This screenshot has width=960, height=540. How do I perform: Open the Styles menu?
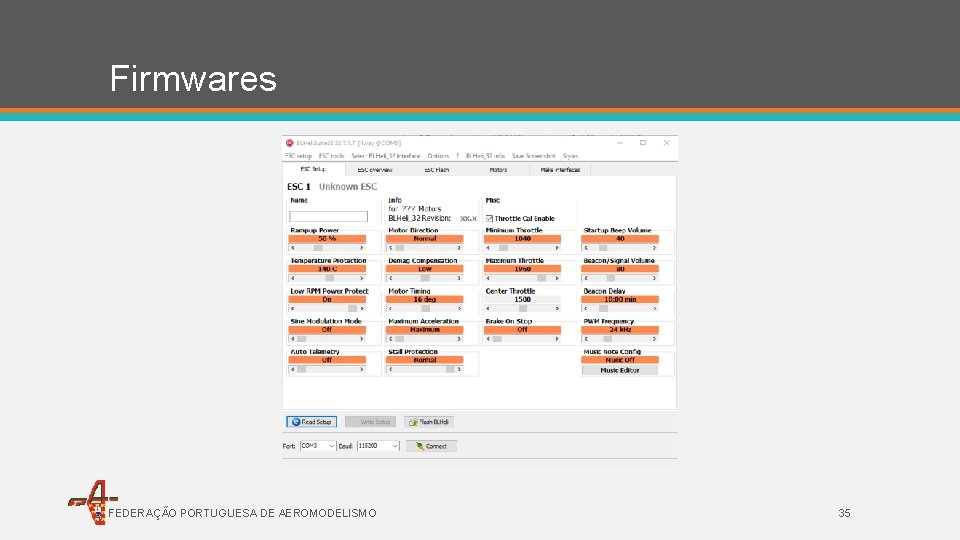tap(570, 156)
